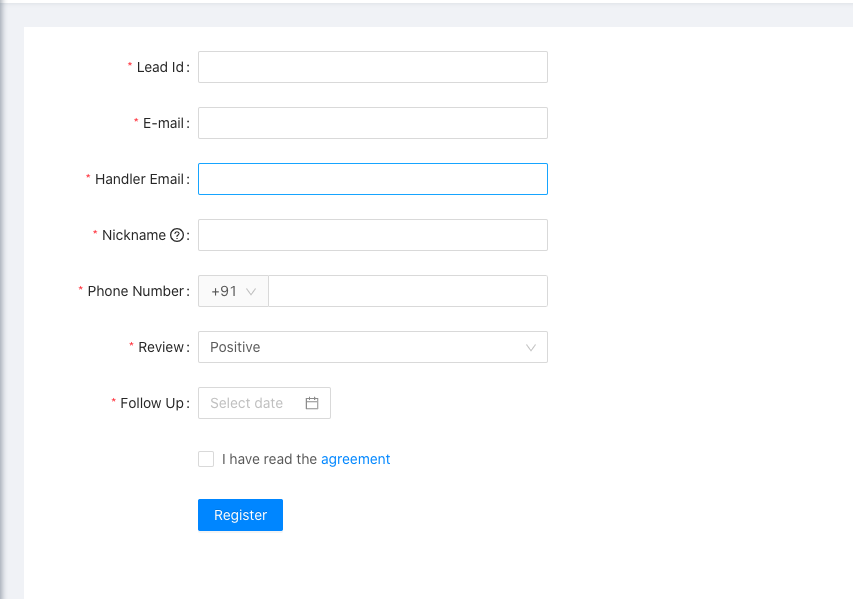Select the Nickname text box
Image resolution: width=853 pixels, height=599 pixels.
click(373, 235)
